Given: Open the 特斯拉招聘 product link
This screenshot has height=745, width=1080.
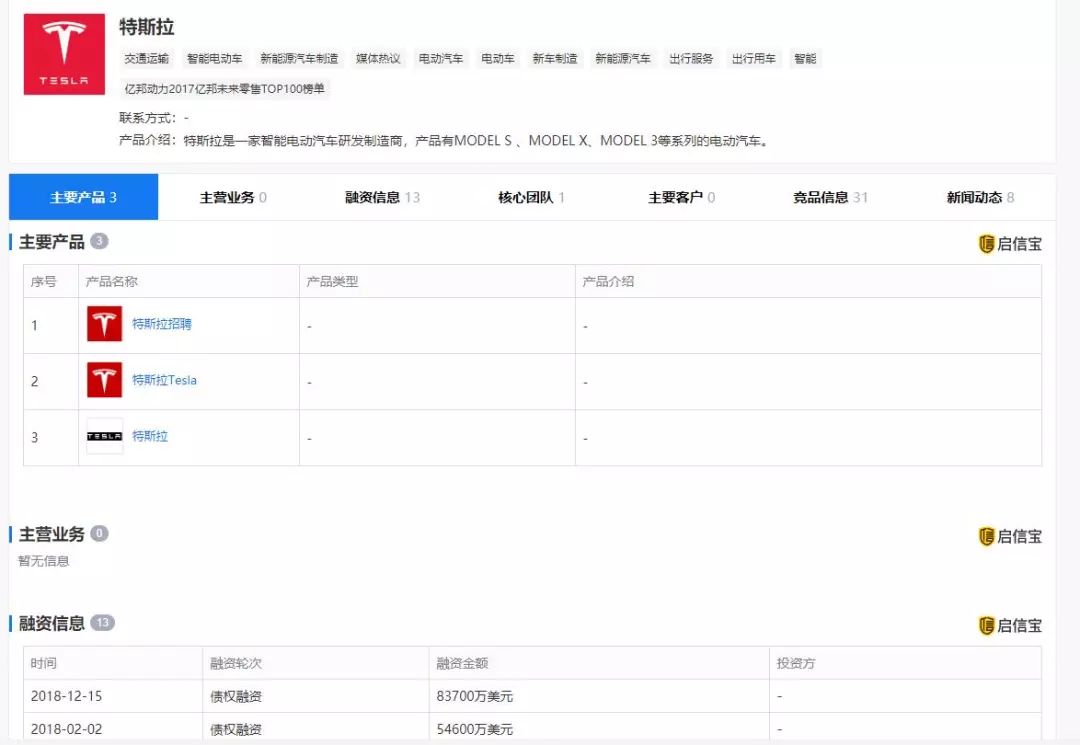Looking at the screenshot, I should click(x=162, y=324).
